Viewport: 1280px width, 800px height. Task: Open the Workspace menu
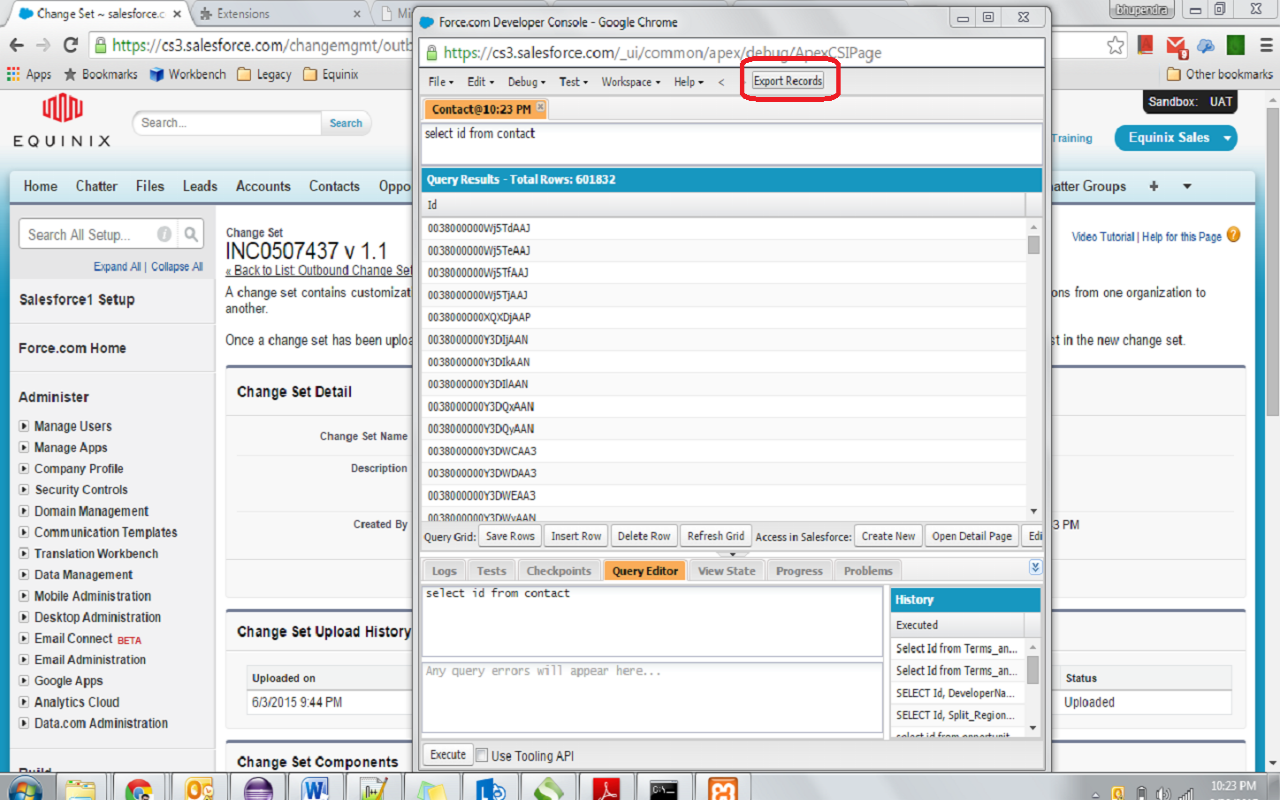630,82
